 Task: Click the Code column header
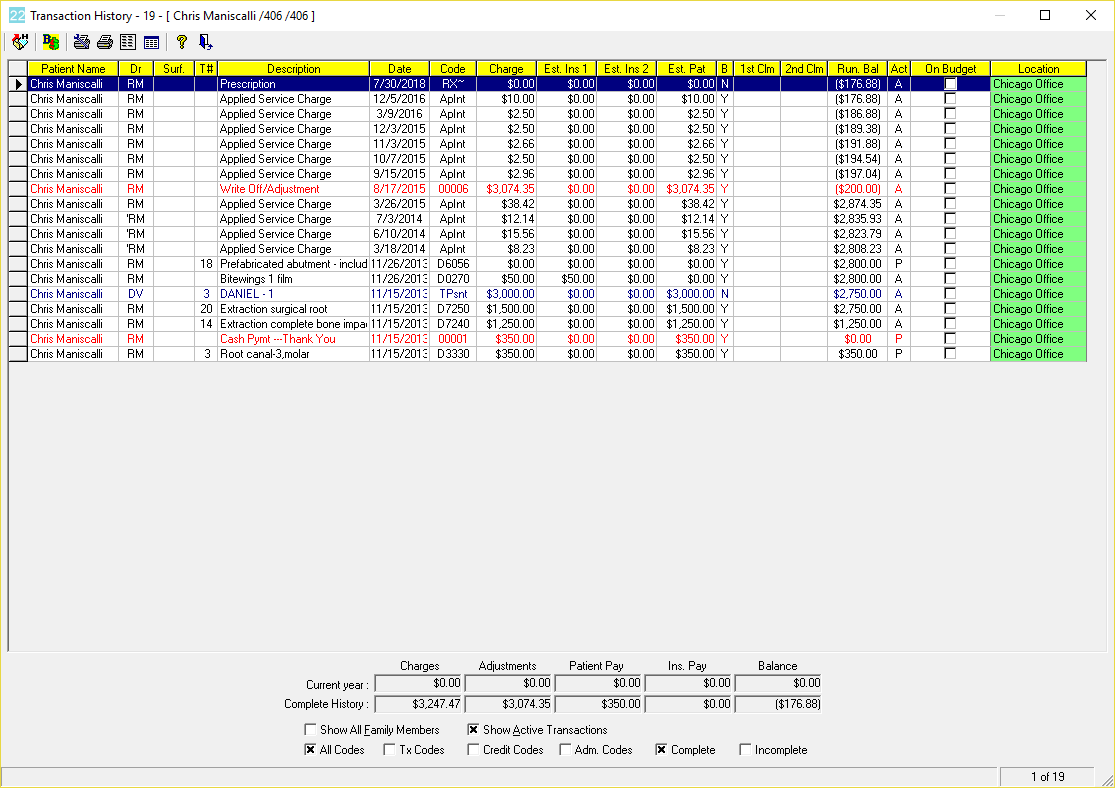coord(453,69)
